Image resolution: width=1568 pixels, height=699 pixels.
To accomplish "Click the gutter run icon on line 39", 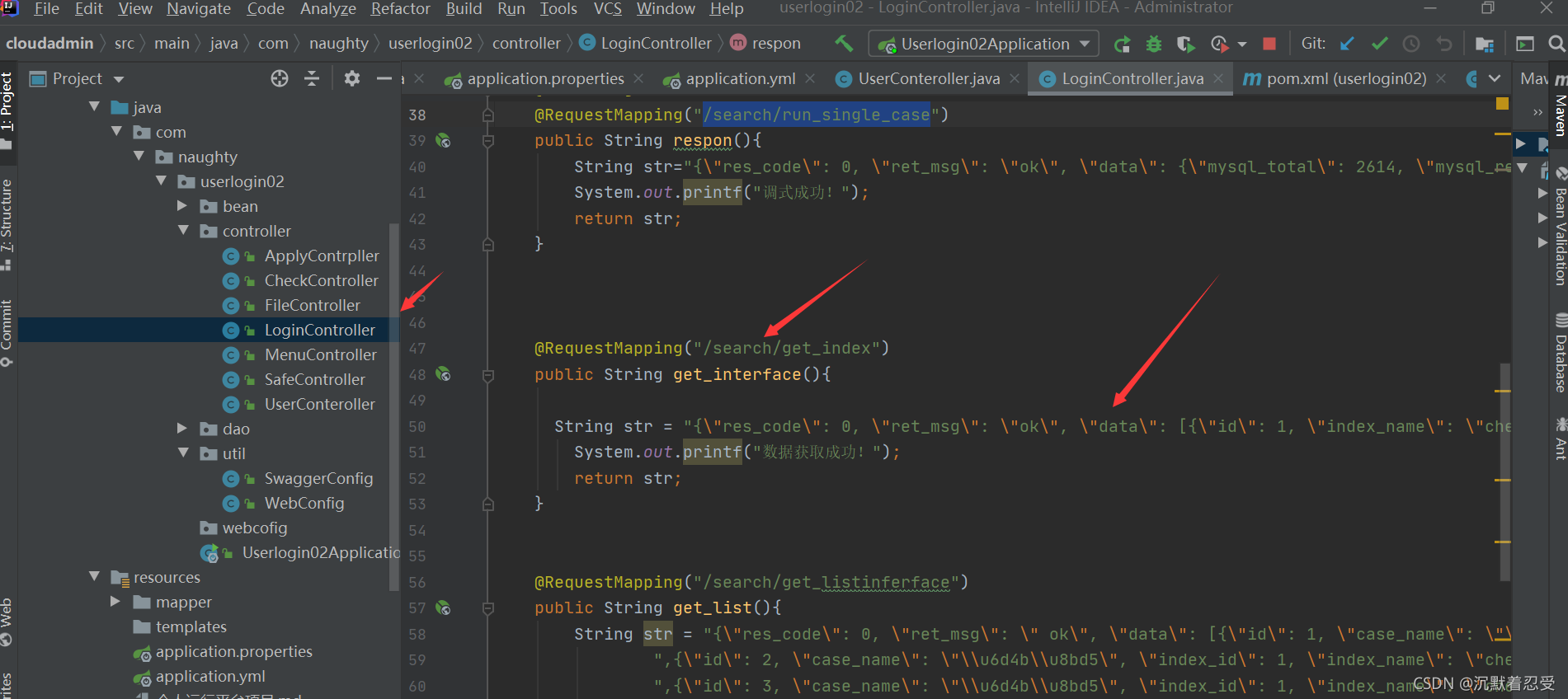I will pos(443,141).
